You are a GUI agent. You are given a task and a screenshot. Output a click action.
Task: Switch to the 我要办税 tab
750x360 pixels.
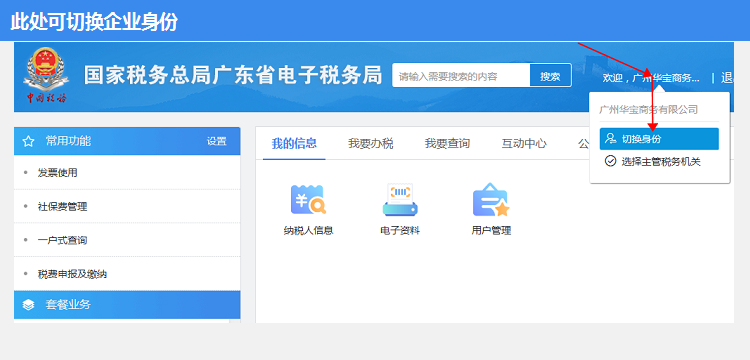[371, 143]
